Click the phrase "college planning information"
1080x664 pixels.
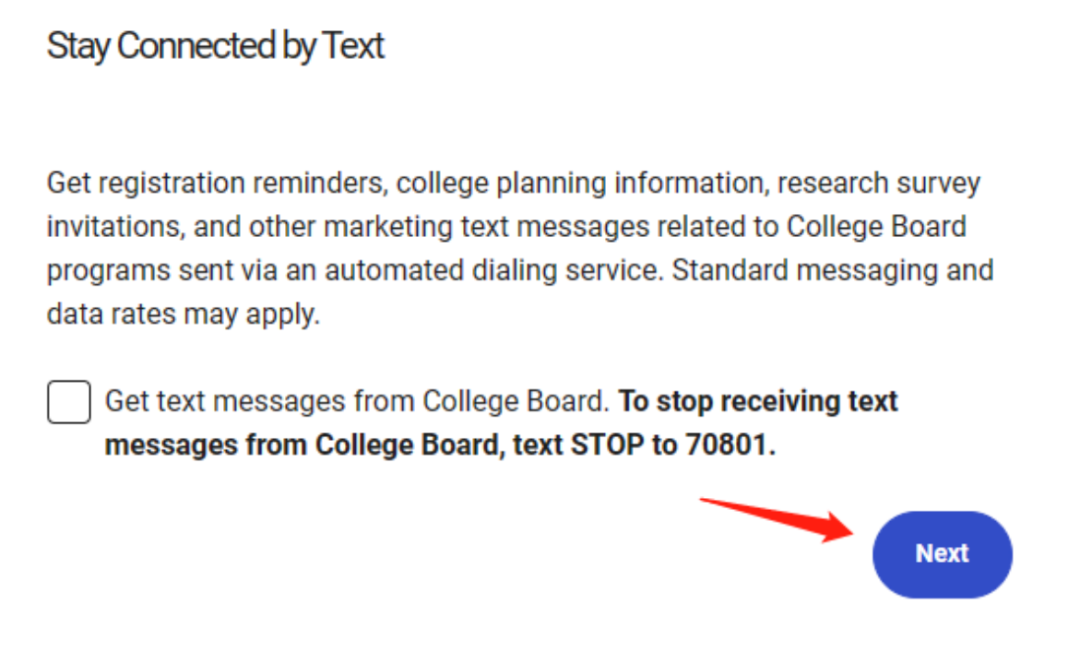(x=584, y=184)
